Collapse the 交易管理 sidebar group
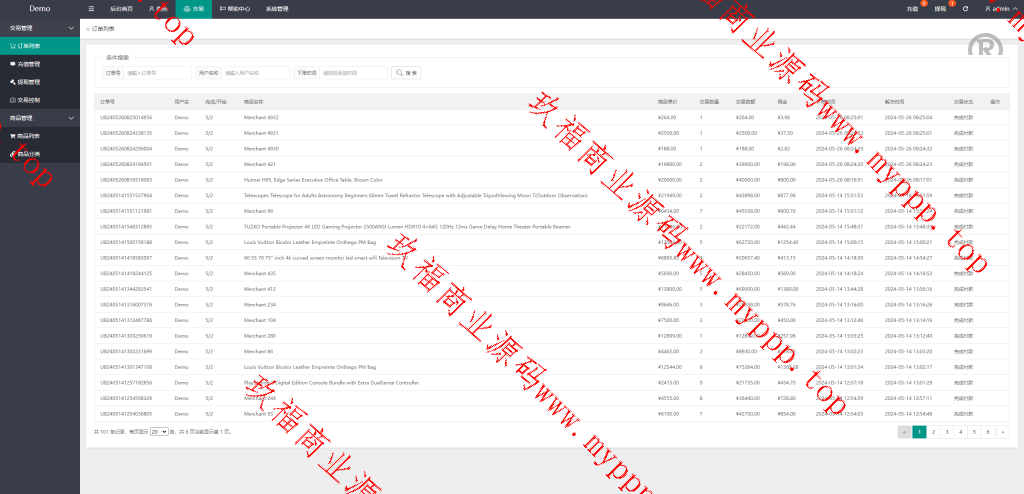 tap(39, 28)
